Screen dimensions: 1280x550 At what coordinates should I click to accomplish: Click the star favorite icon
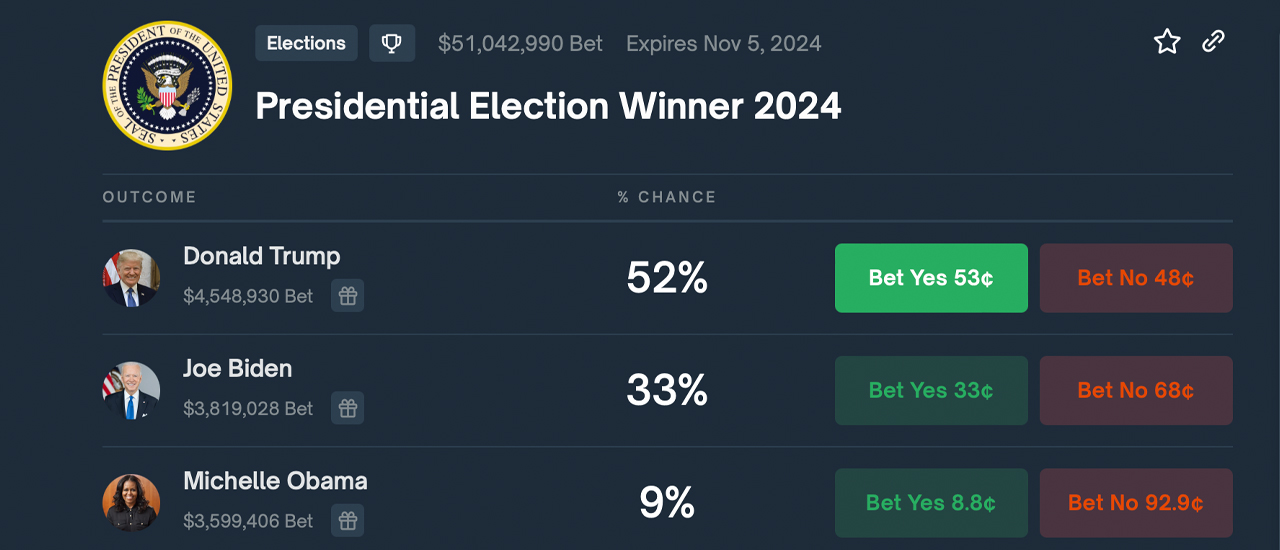1167,42
